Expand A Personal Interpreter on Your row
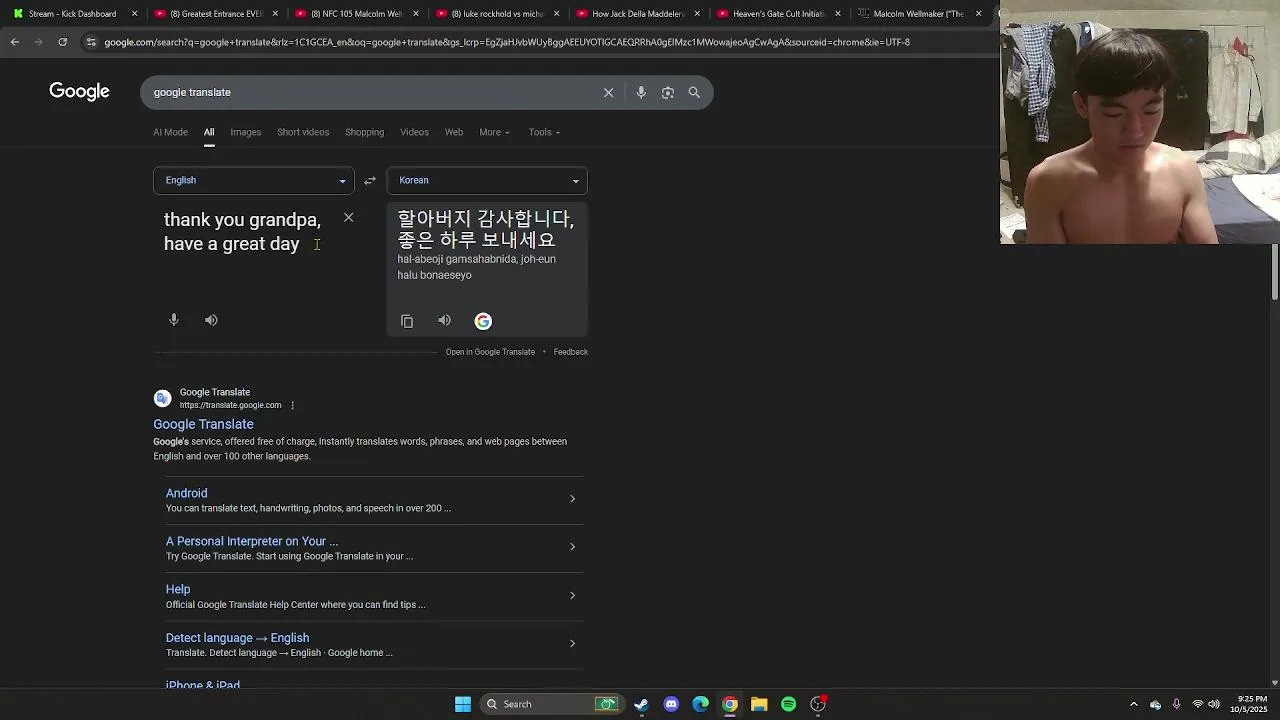 pos(572,547)
